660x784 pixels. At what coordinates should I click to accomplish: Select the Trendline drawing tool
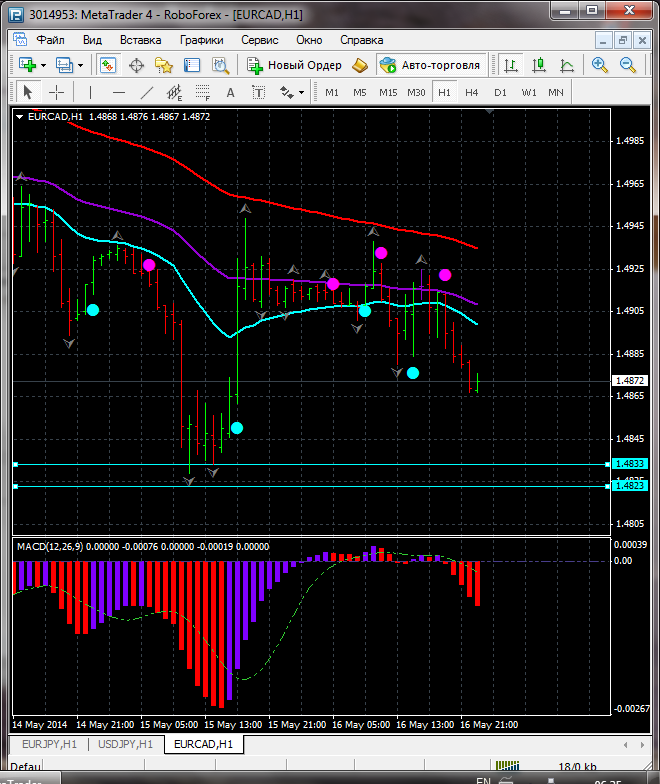[147, 92]
